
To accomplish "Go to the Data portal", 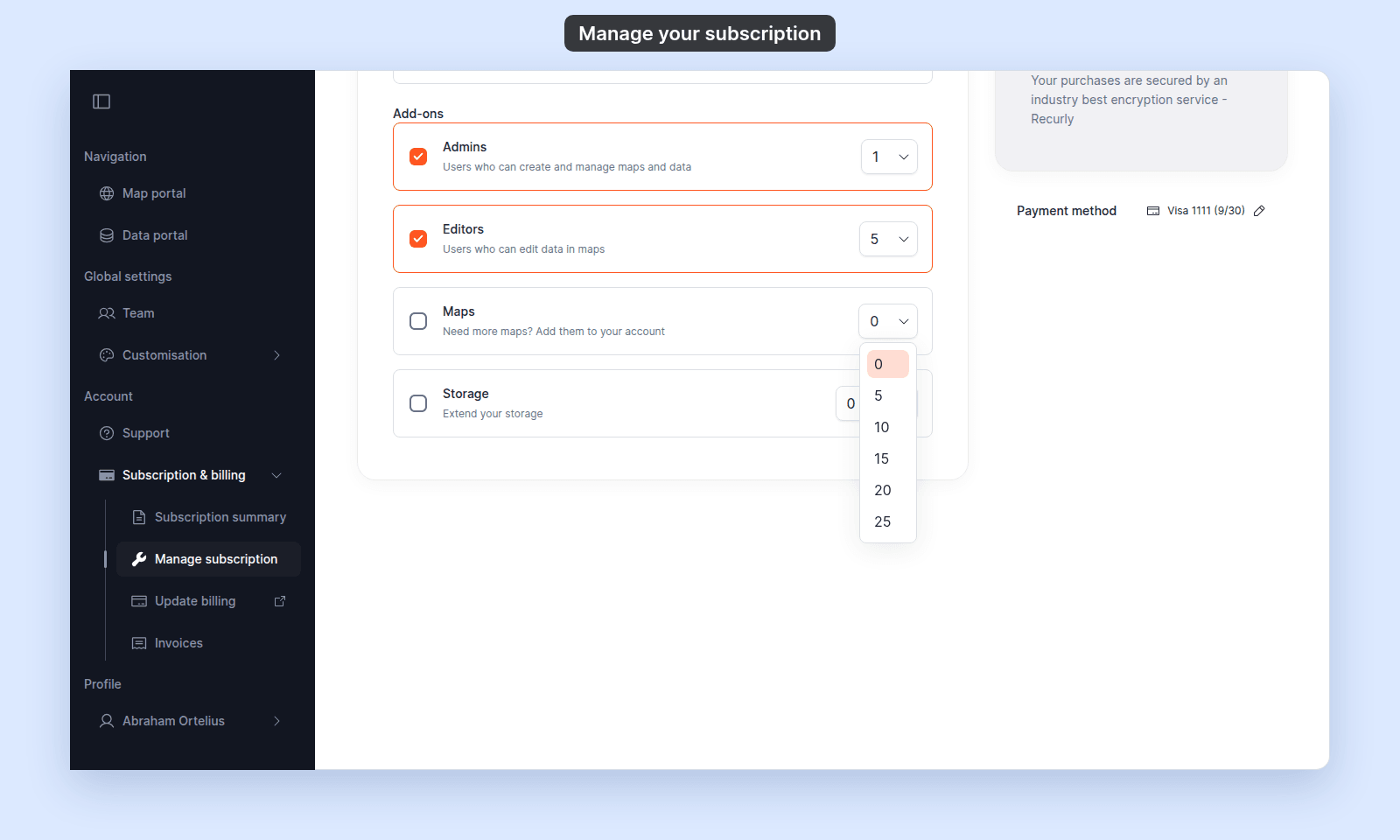I will 192,235.
